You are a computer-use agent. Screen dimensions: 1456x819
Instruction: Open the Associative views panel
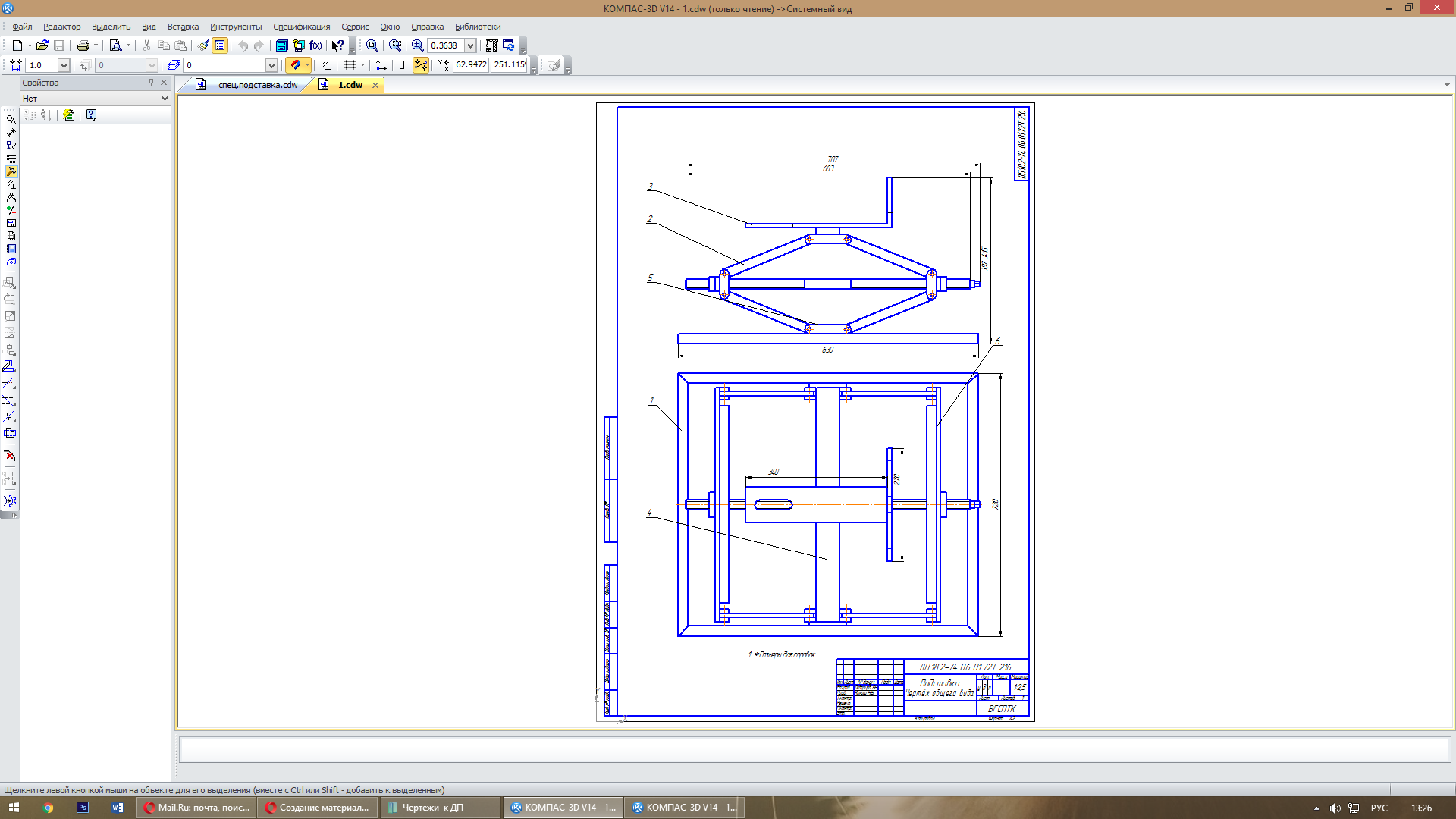(x=11, y=223)
